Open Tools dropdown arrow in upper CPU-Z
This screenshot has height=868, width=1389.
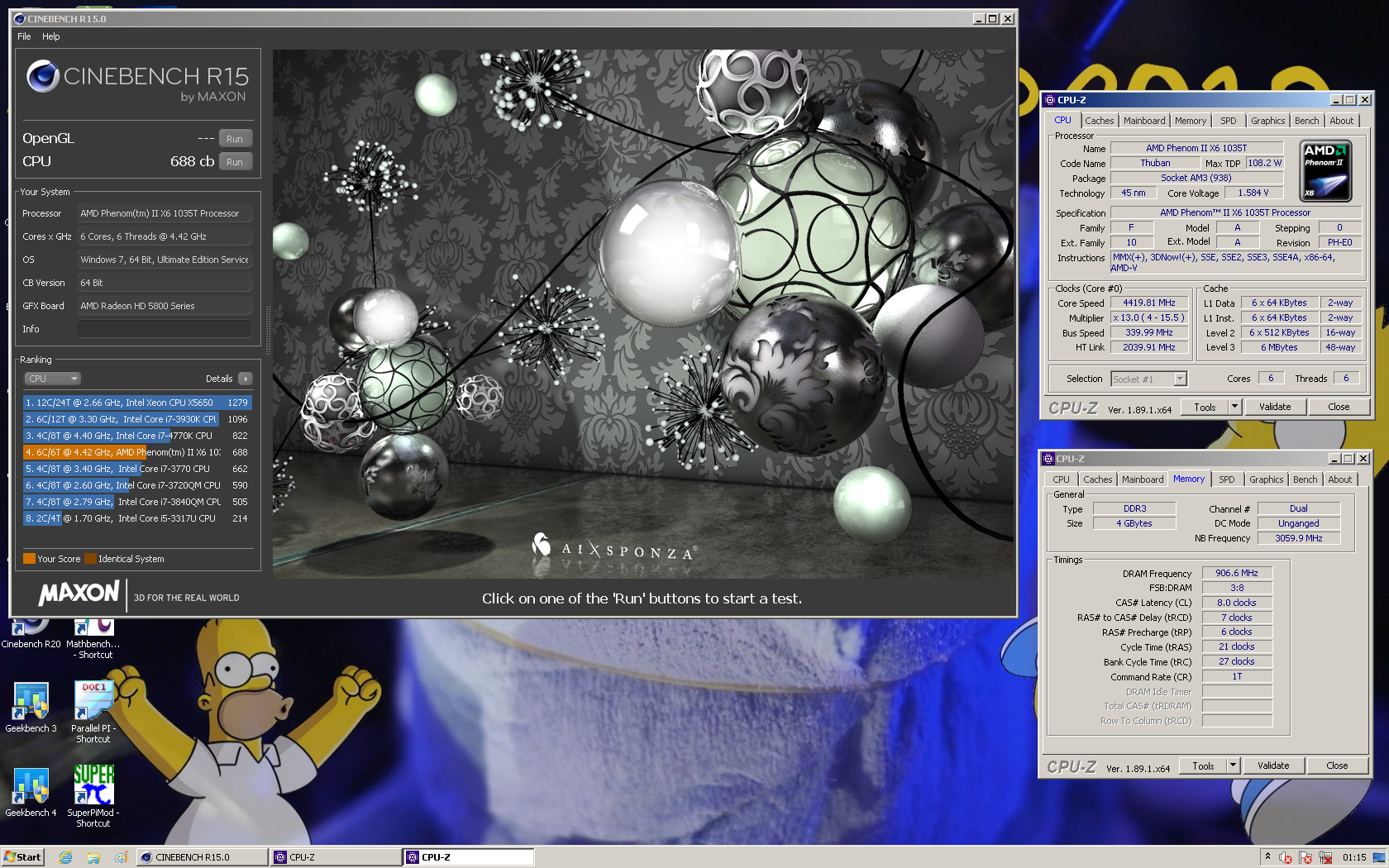point(1234,407)
